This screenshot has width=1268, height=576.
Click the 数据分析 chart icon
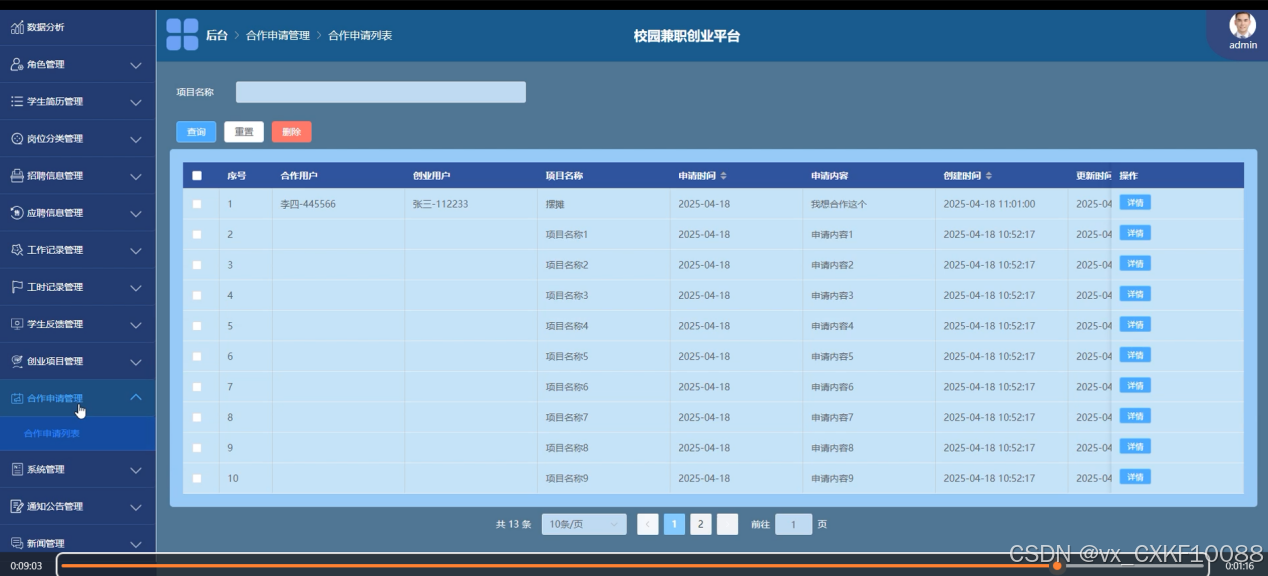pyautogui.click(x=17, y=28)
